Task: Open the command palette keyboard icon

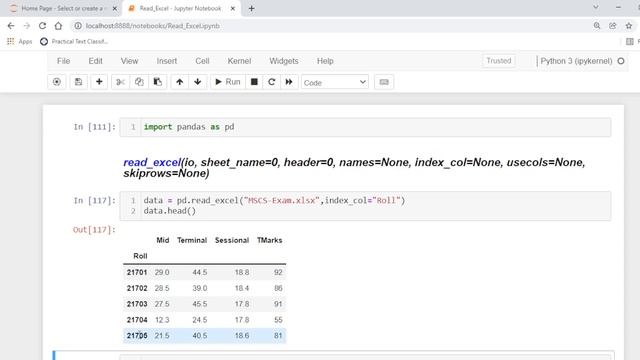Action: pos(384,82)
